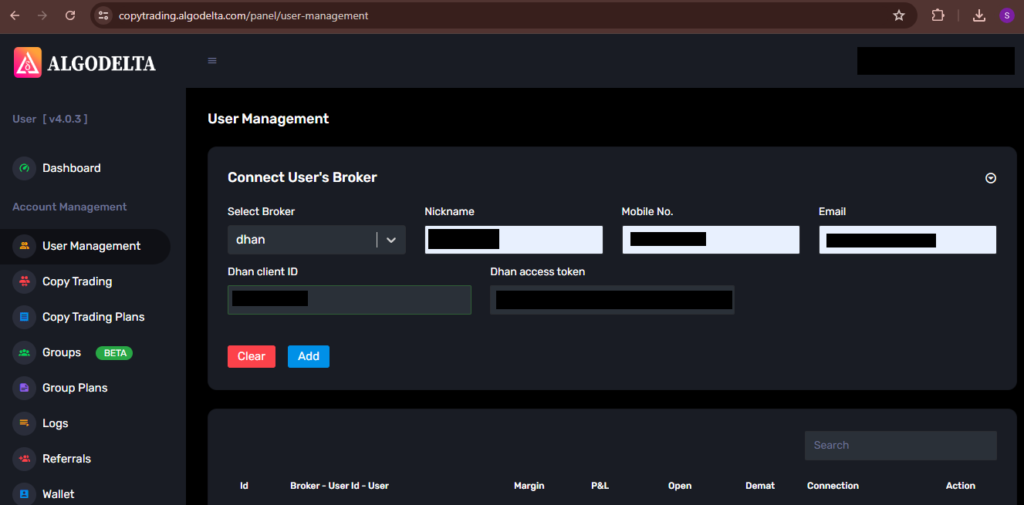Screen dimensions: 1024x505
Task: Open the Referrals menu item
Action: point(66,459)
